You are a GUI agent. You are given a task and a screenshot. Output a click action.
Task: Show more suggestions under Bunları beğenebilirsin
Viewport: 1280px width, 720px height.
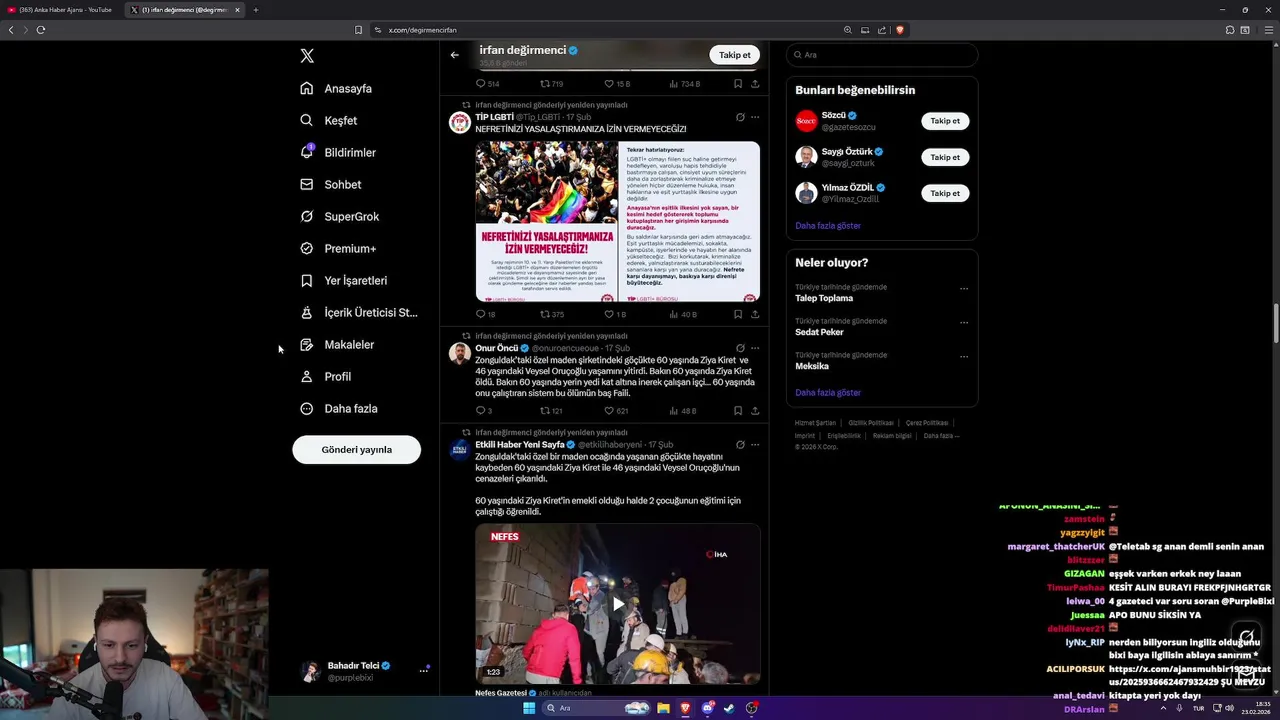click(828, 226)
